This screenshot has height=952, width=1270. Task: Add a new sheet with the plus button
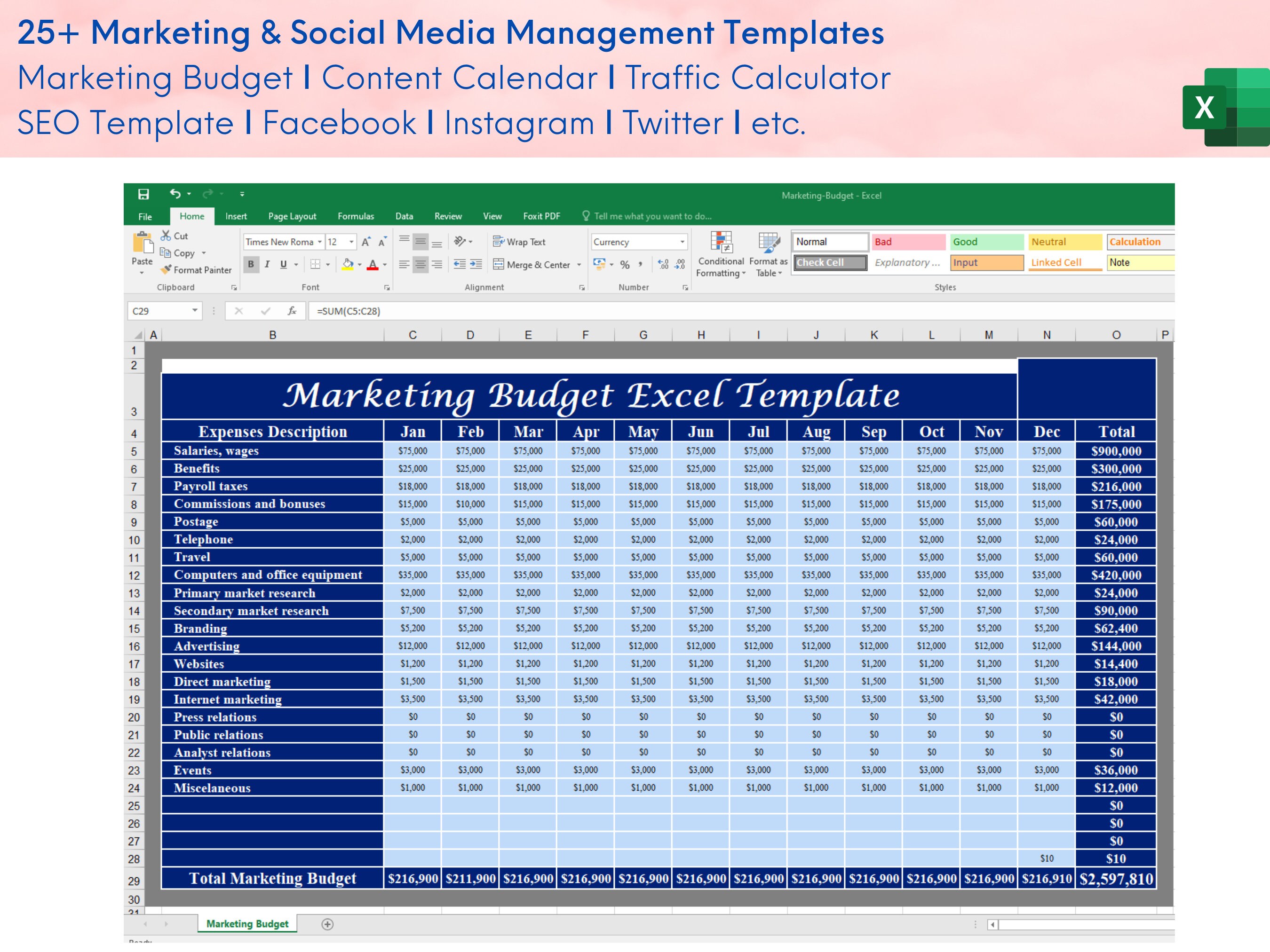pos(327,924)
